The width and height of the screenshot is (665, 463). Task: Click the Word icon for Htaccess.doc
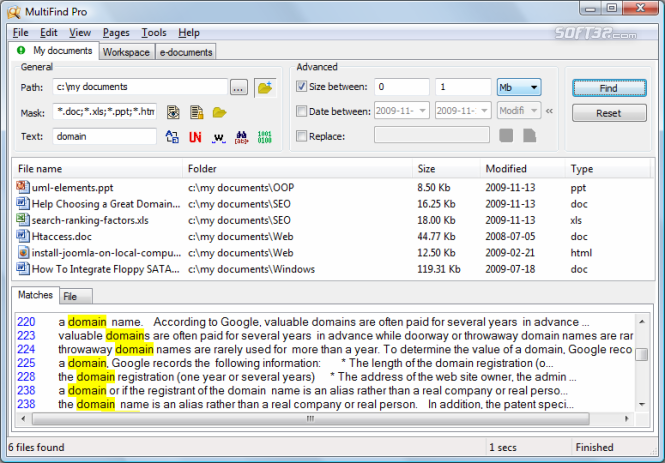point(23,236)
